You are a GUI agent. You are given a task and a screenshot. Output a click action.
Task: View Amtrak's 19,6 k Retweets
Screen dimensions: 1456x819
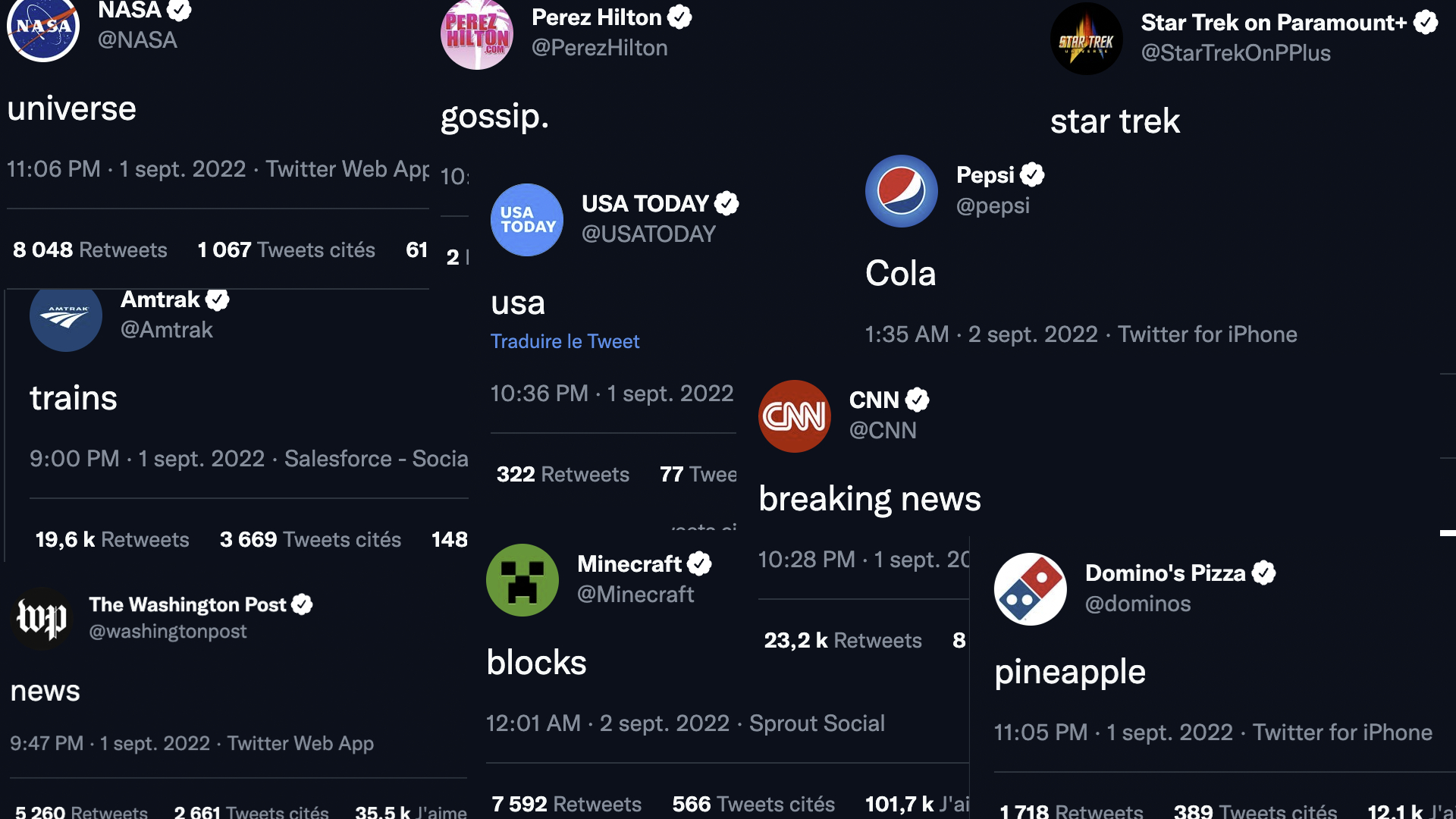pos(112,540)
